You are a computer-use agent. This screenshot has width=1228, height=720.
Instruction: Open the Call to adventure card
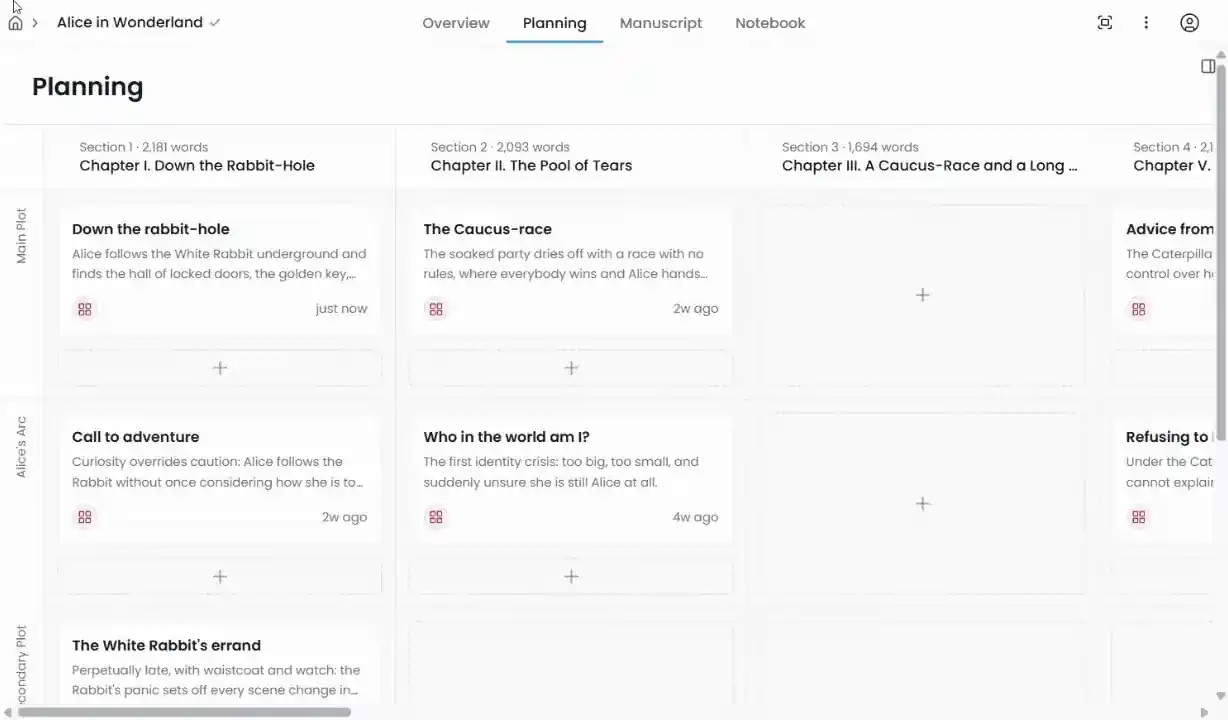point(220,478)
